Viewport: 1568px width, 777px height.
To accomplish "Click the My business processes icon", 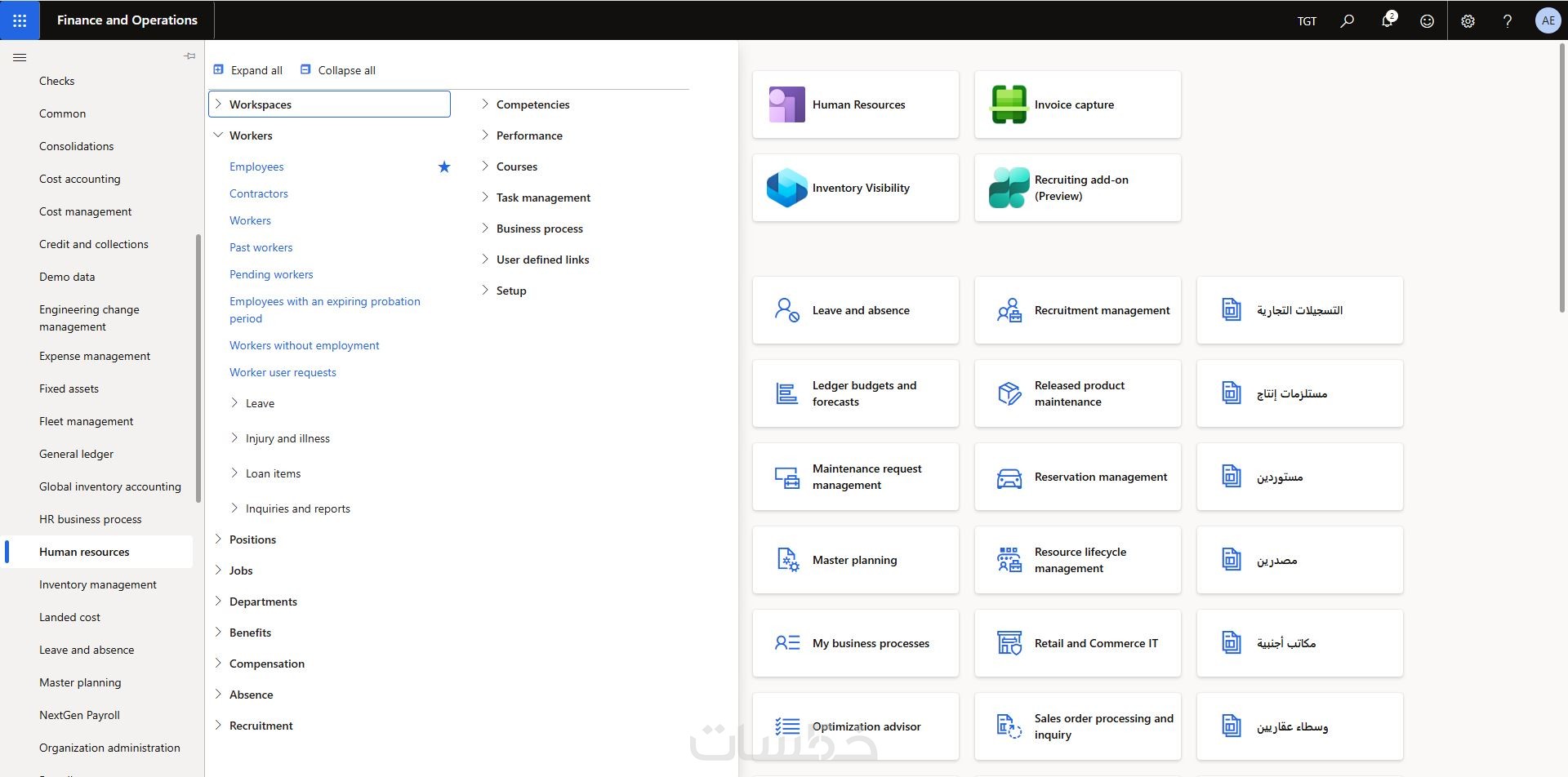I will coord(786,643).
